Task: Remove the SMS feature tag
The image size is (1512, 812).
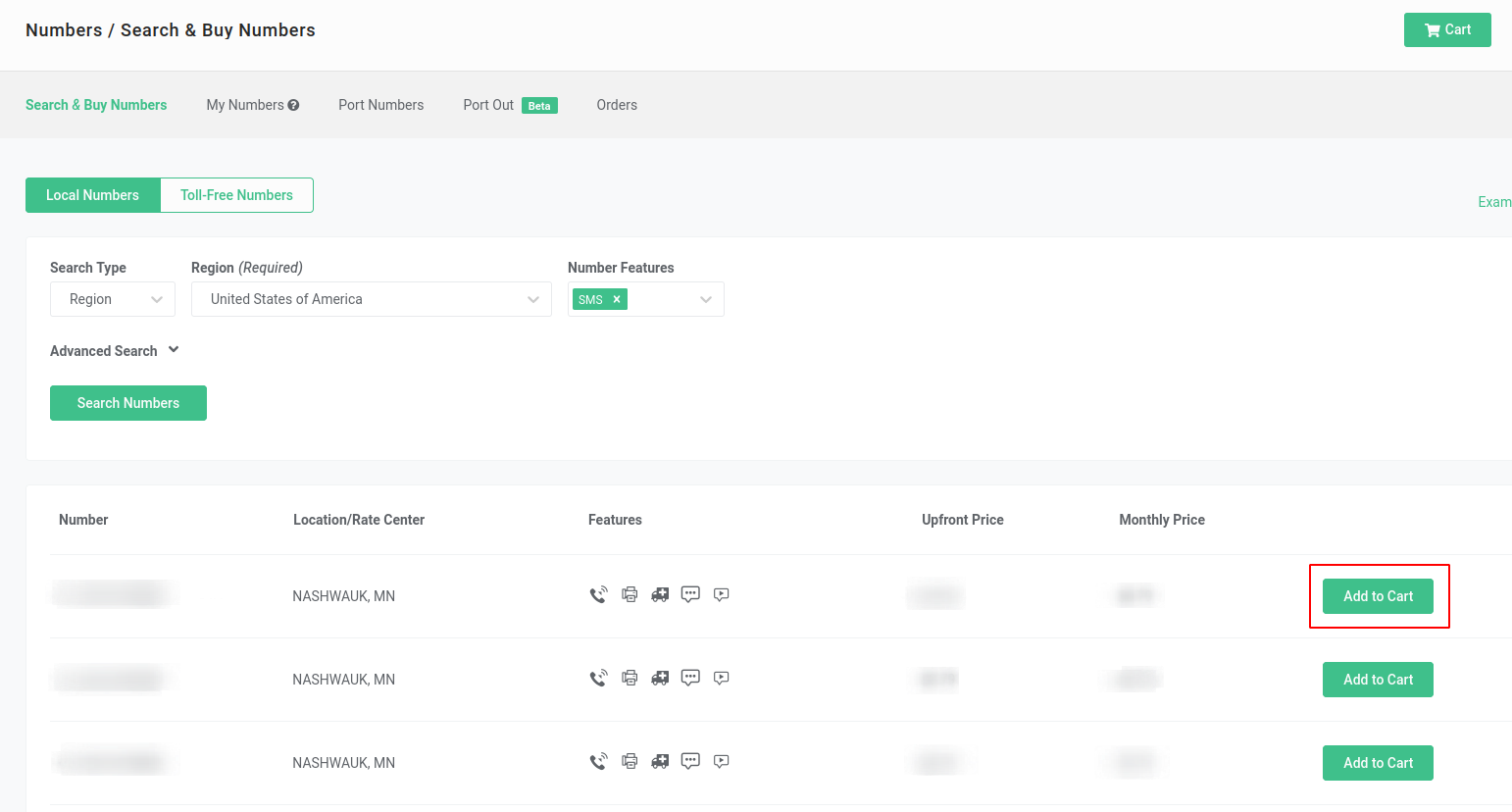Action: [617, 299]
